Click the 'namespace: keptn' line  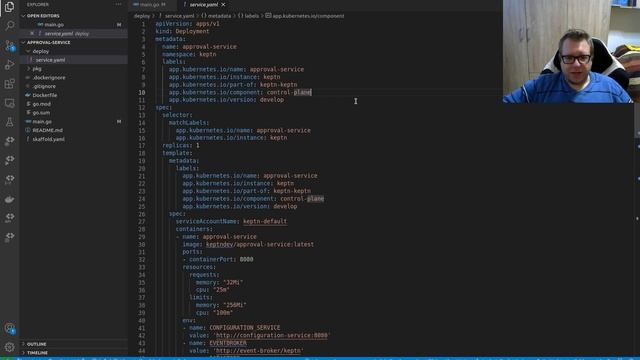(189, 54)
